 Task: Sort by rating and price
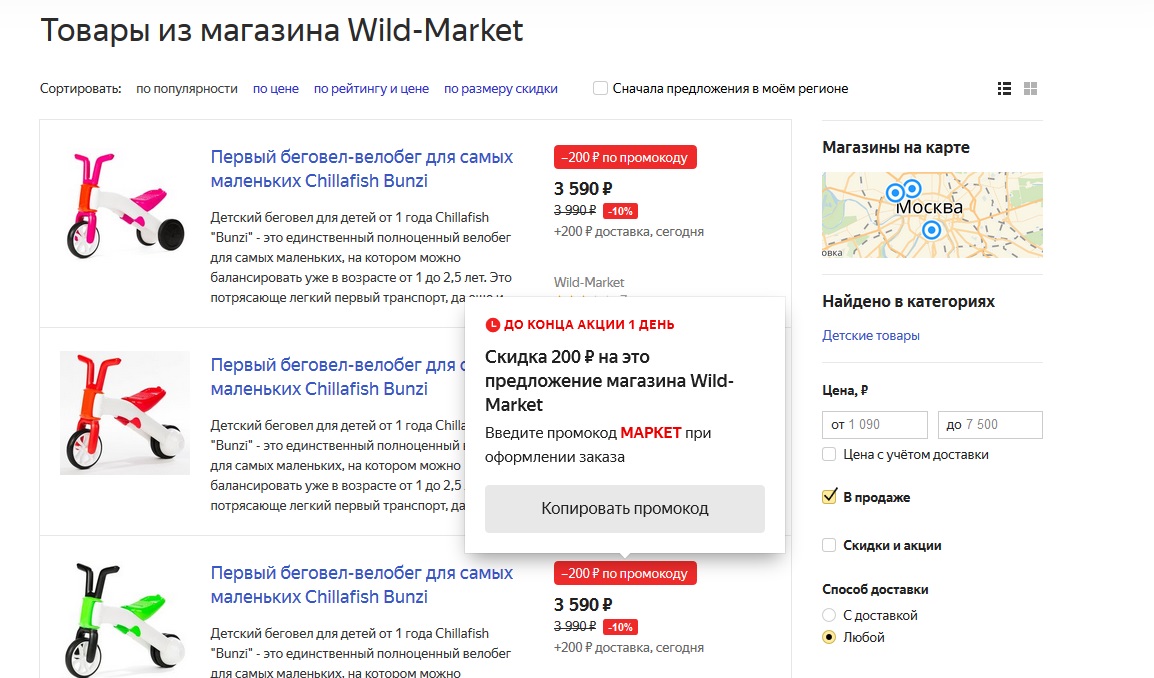[x=372, y=88]
